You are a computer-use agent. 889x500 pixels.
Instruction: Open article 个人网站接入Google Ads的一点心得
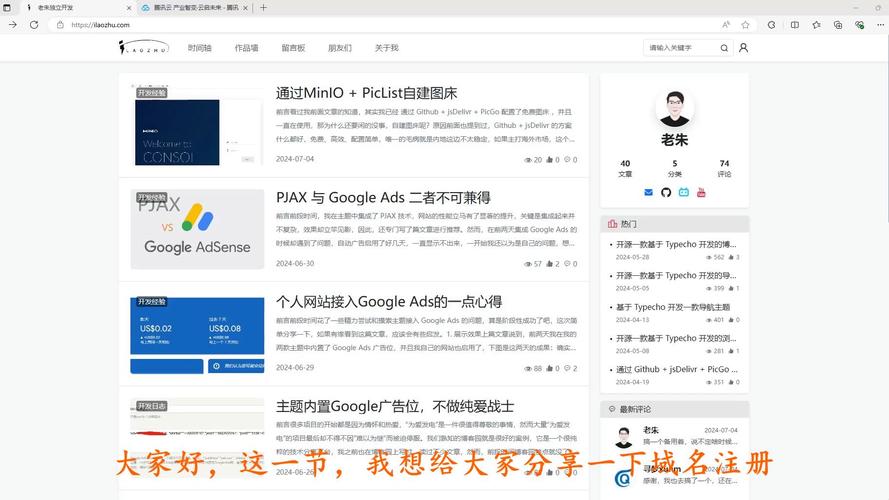coord(389,302)
